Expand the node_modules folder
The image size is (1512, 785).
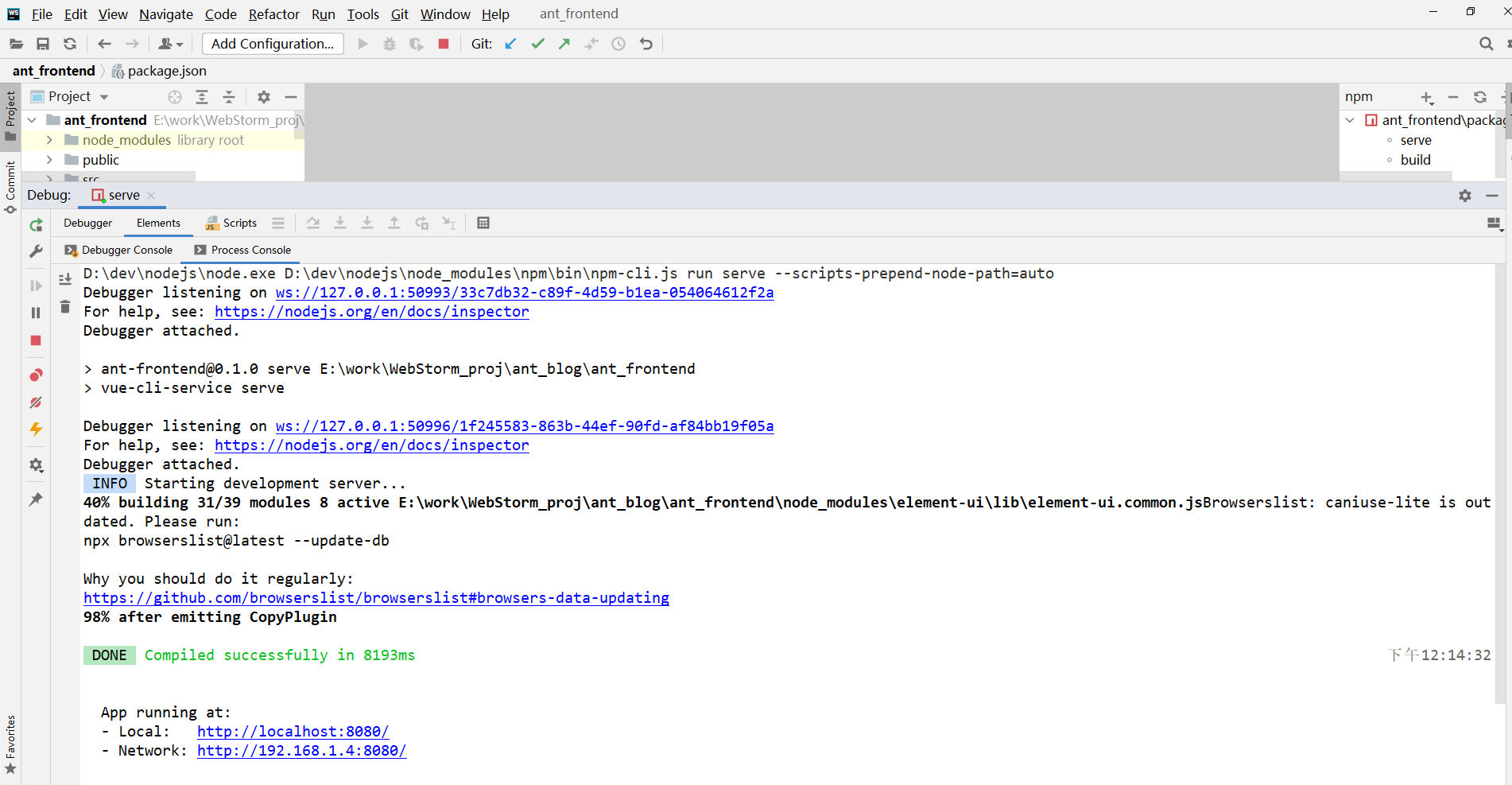pyautogui.click(x=49, y=140)
